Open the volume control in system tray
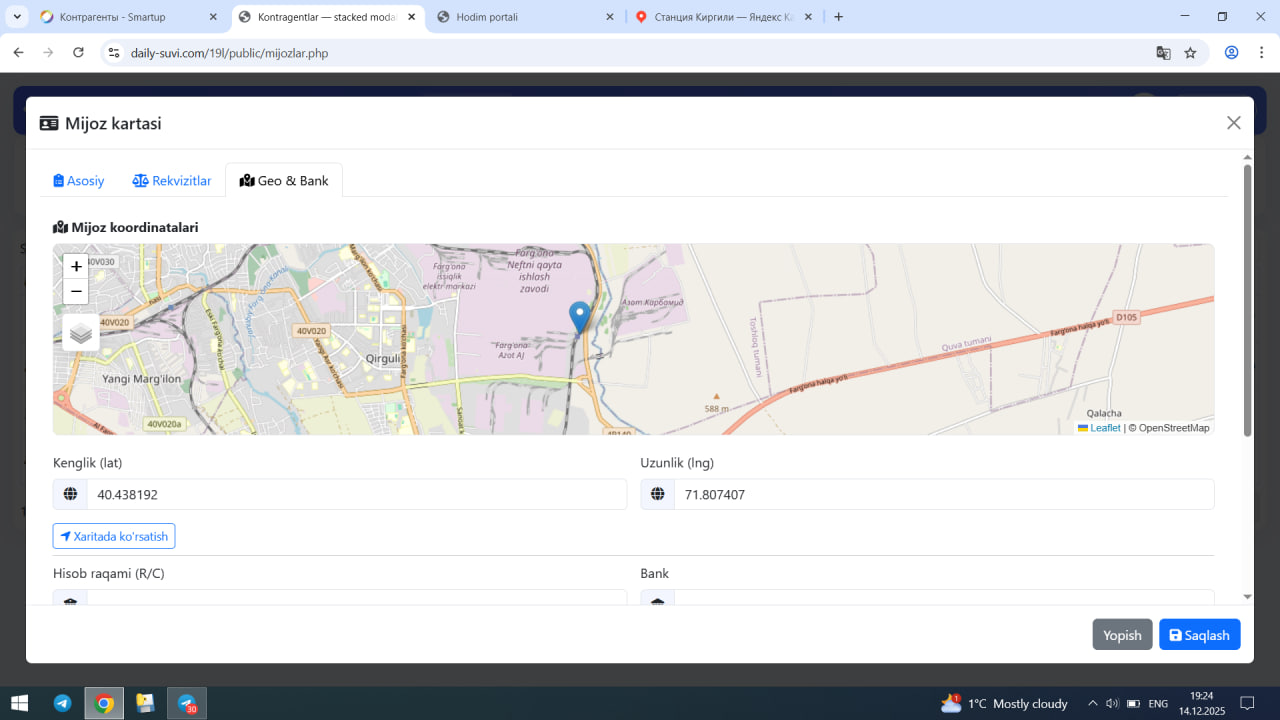The image size is (1280, 720). click(1111, 703)
